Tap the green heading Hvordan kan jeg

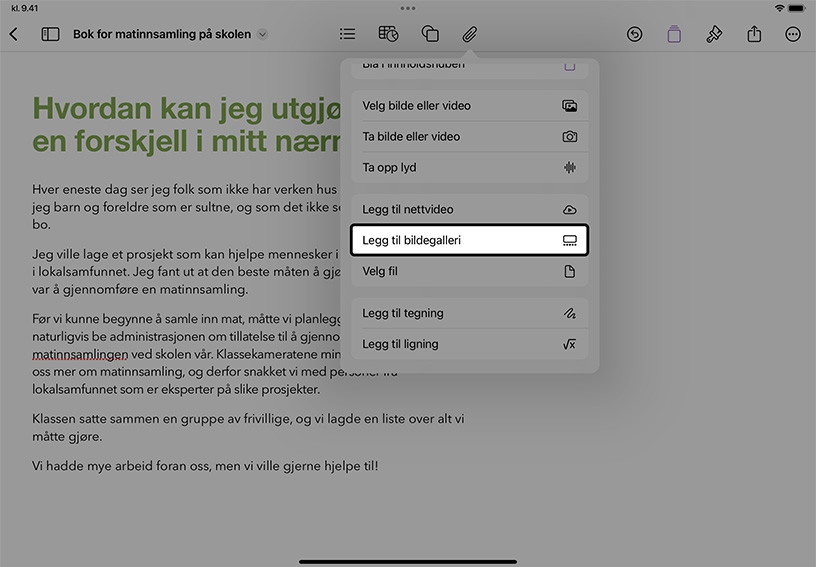pyautogui.click(x=187, y=124)
